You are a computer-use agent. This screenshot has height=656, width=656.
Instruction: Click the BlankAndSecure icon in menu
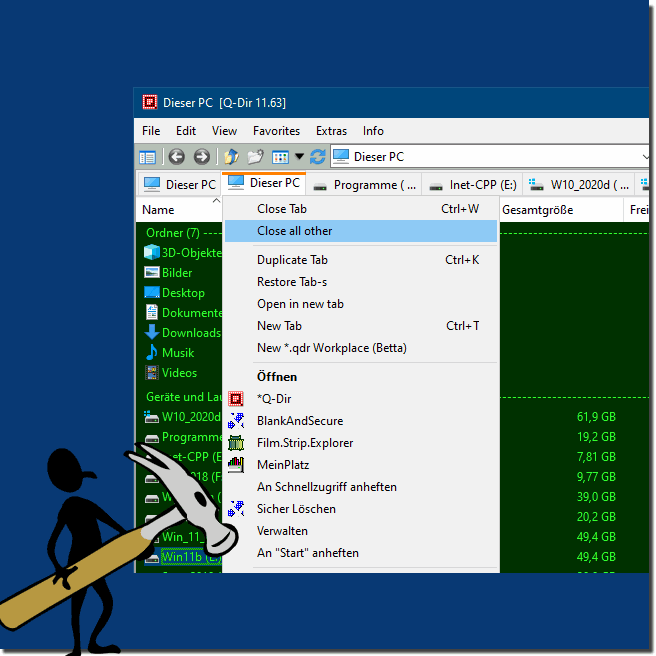point(236,421)
